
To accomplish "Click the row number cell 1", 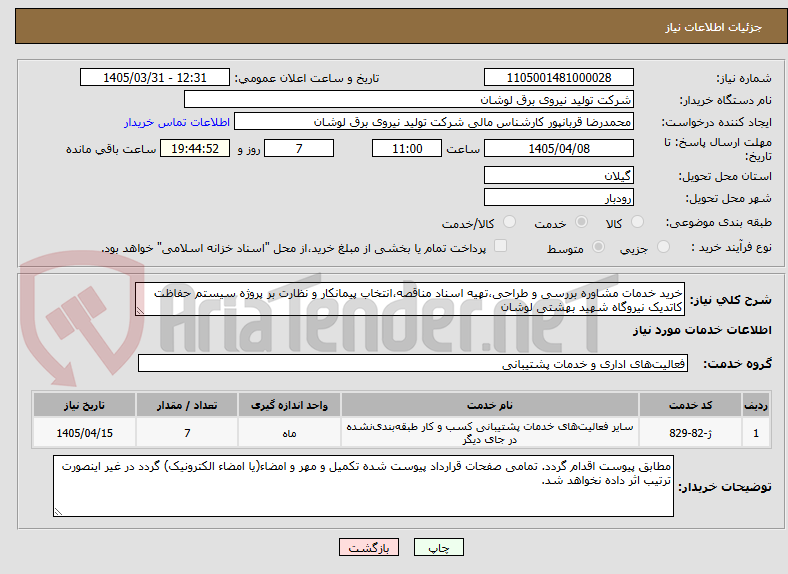I will click(x=756, y=432).
